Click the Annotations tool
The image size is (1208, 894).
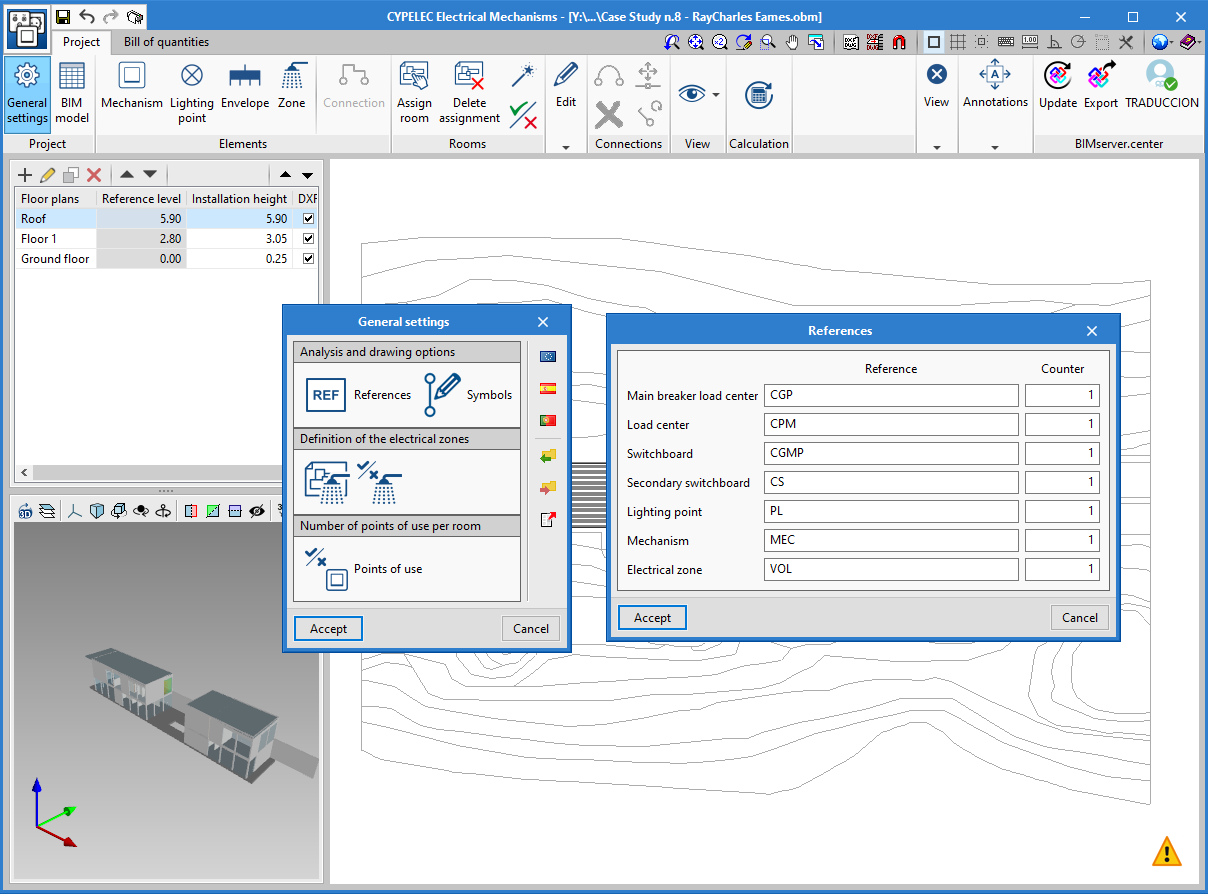click(x=995, y=85)
